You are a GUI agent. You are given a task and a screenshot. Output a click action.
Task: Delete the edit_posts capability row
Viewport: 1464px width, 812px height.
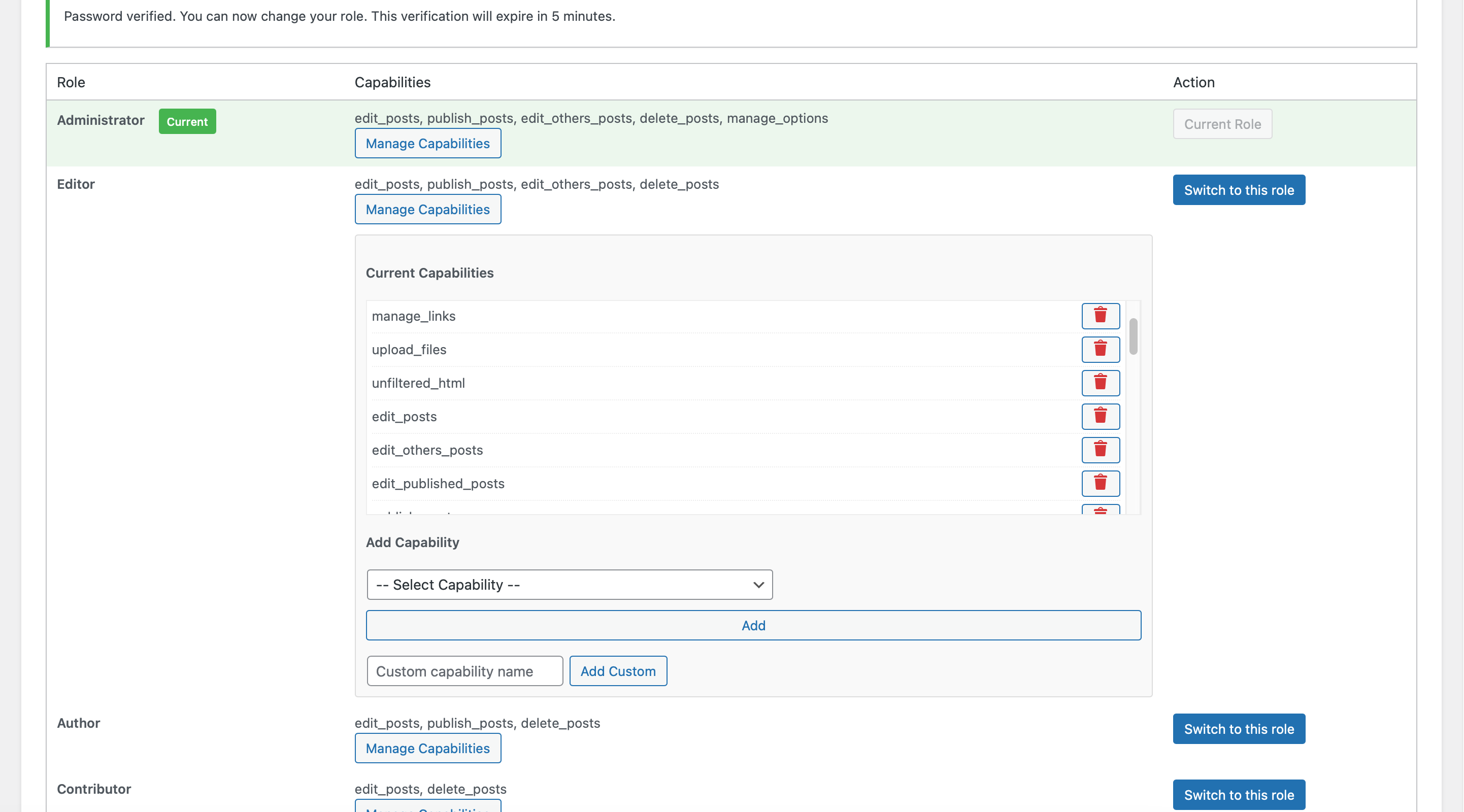[x=1100, y=417]
